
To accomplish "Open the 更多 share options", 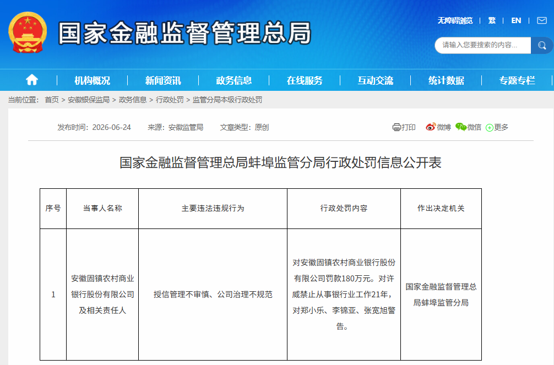I will pos(497,127).
